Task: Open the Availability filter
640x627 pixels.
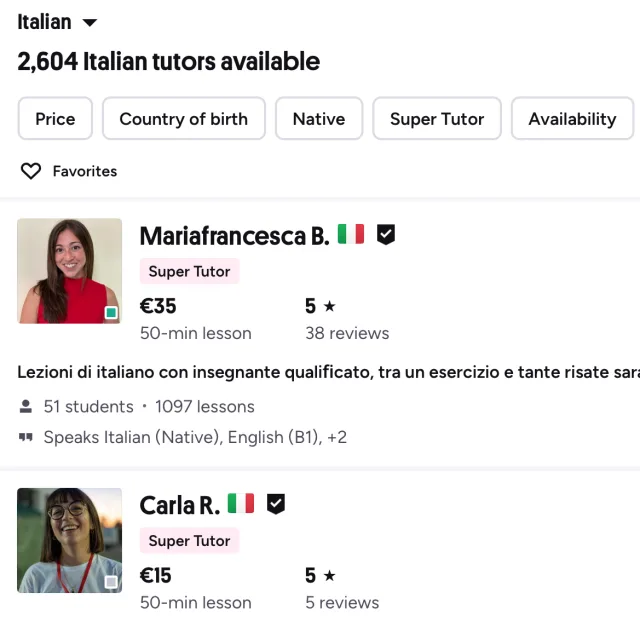Action: point(572,119)
